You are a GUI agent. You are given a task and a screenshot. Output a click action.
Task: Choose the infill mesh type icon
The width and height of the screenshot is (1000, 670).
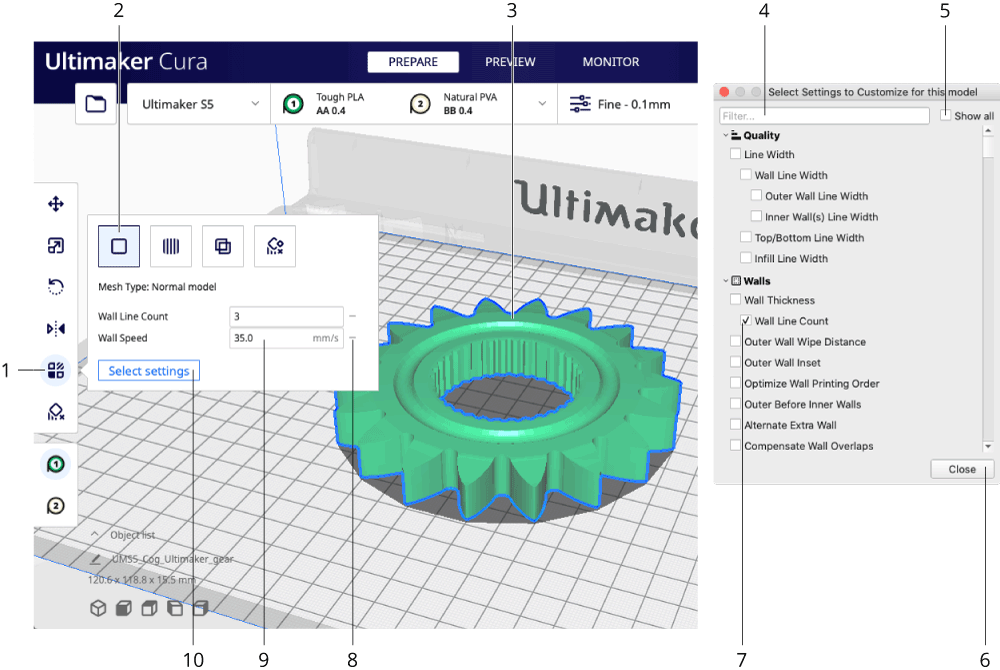tap(170, 246)
